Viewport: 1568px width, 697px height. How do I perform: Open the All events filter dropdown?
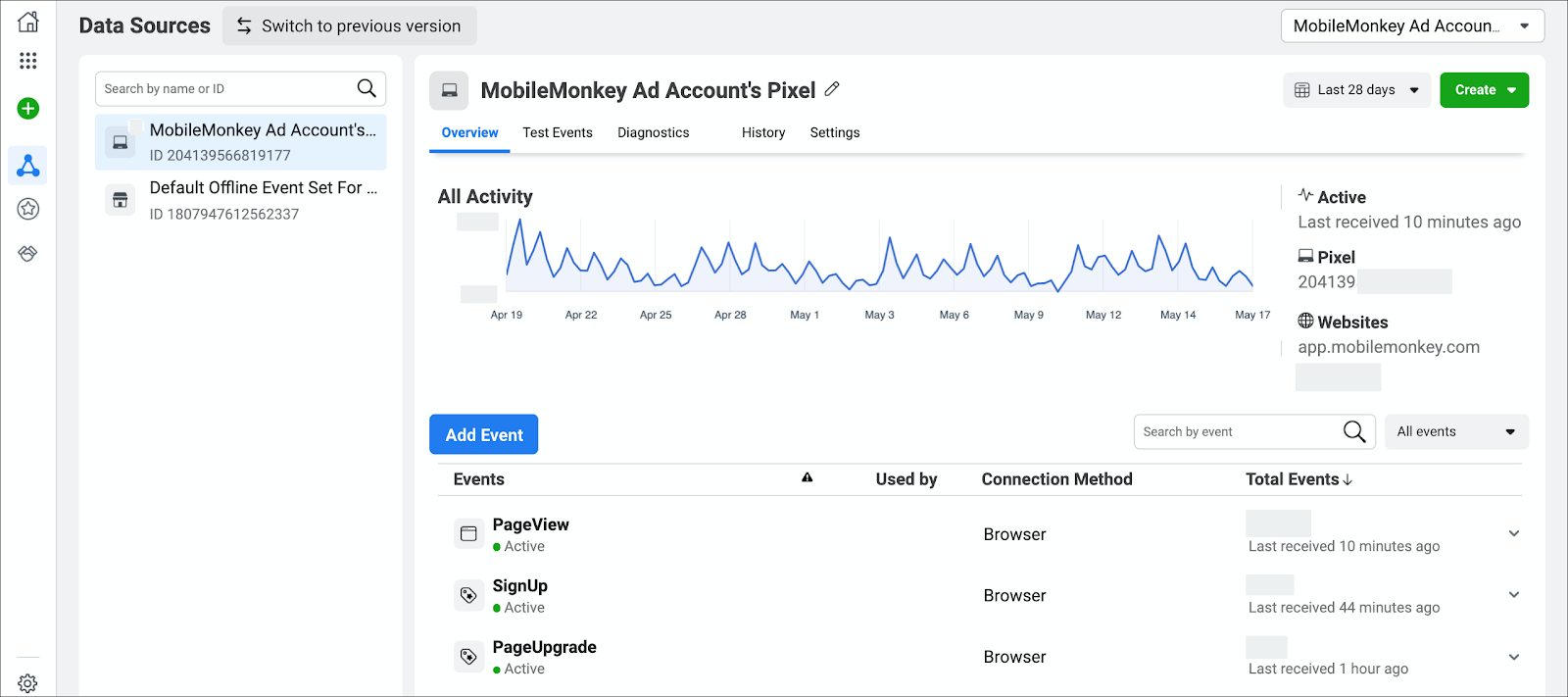pyautogui.click(x=1456, y=431)
